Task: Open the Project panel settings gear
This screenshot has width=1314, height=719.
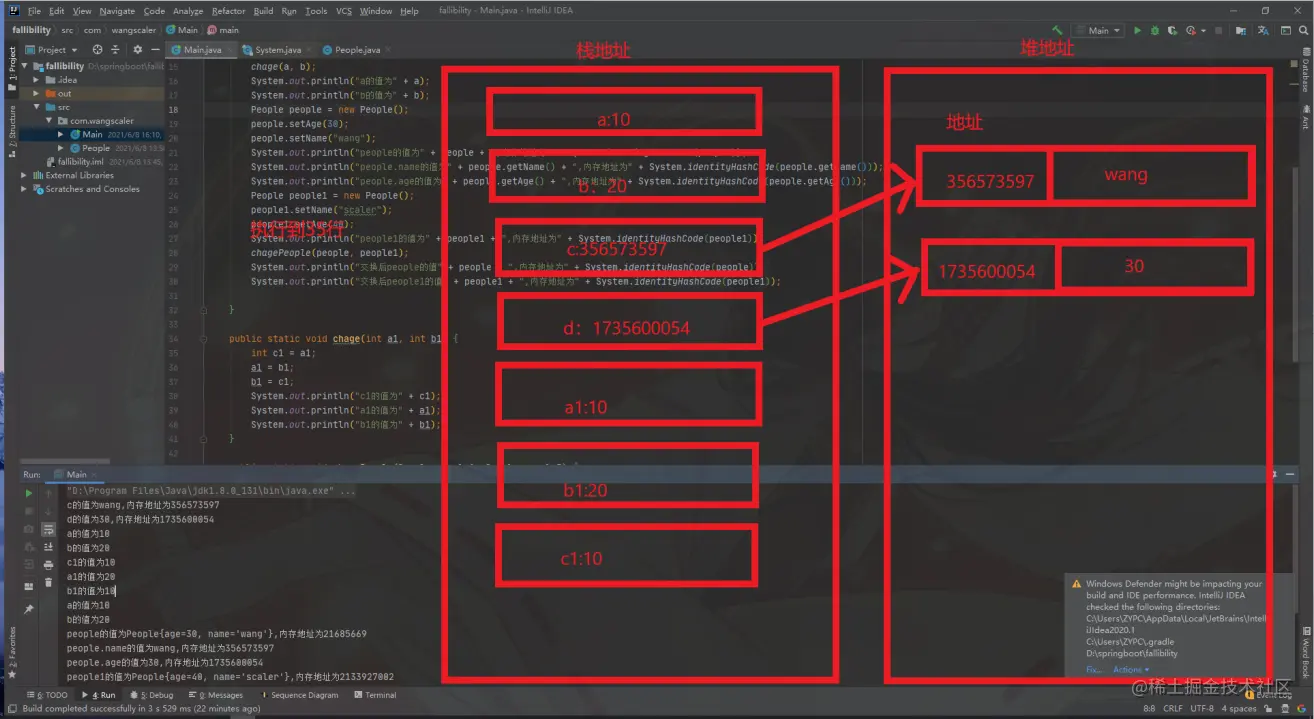Action: click(138, 49)
